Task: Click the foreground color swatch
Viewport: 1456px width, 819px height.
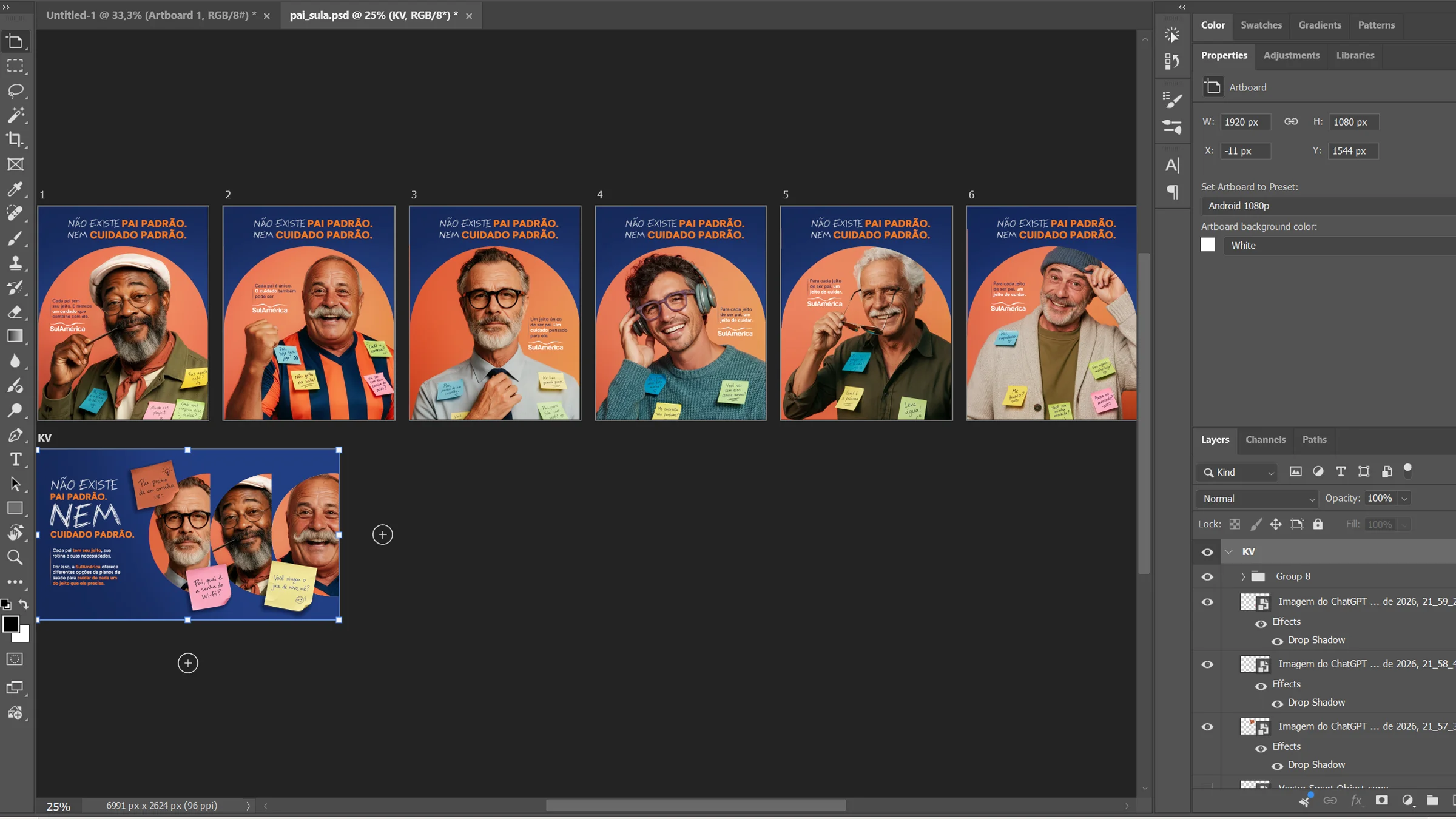Action: click(10, 624)
